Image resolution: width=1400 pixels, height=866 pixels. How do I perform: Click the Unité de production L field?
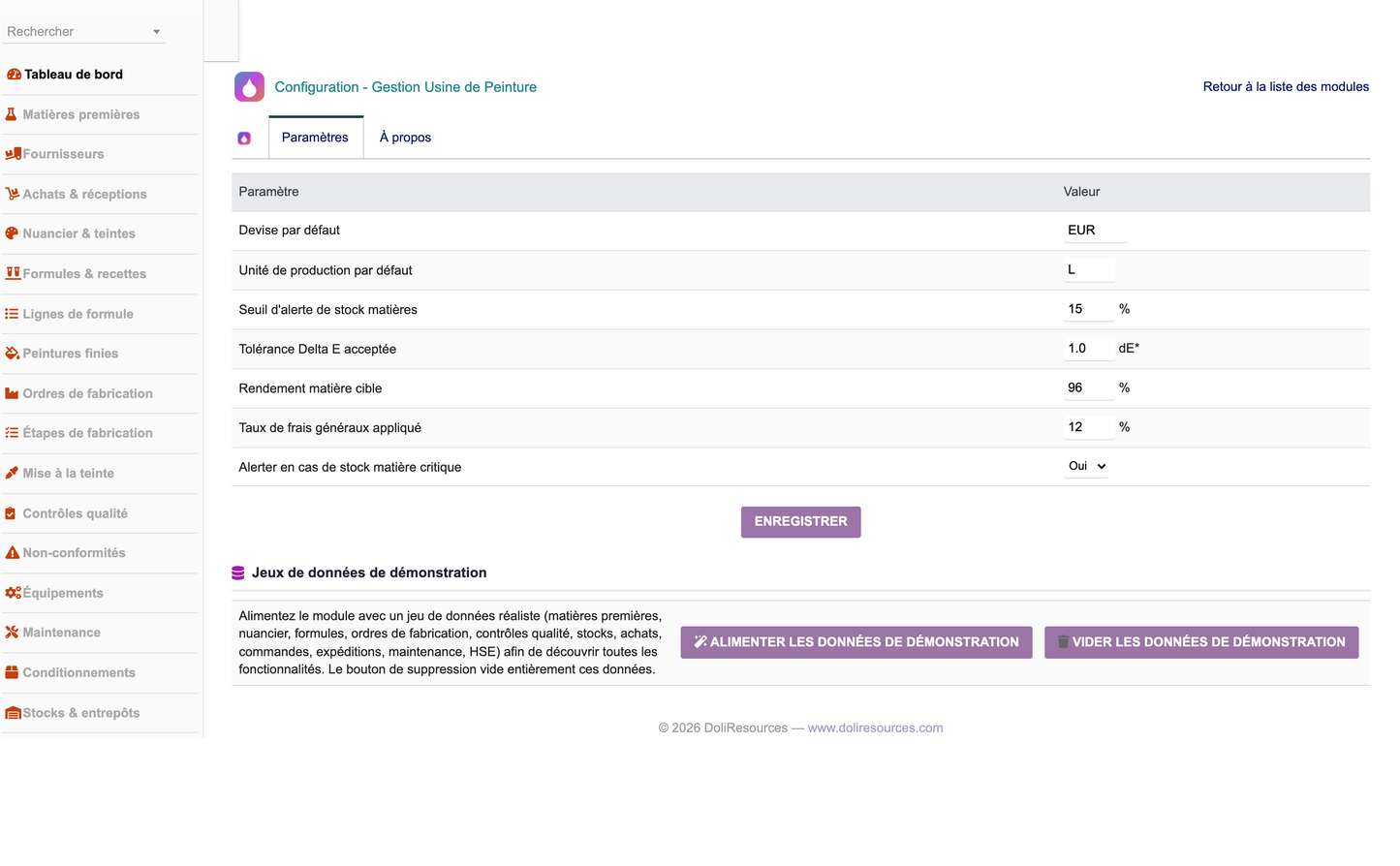point(1089,270)
